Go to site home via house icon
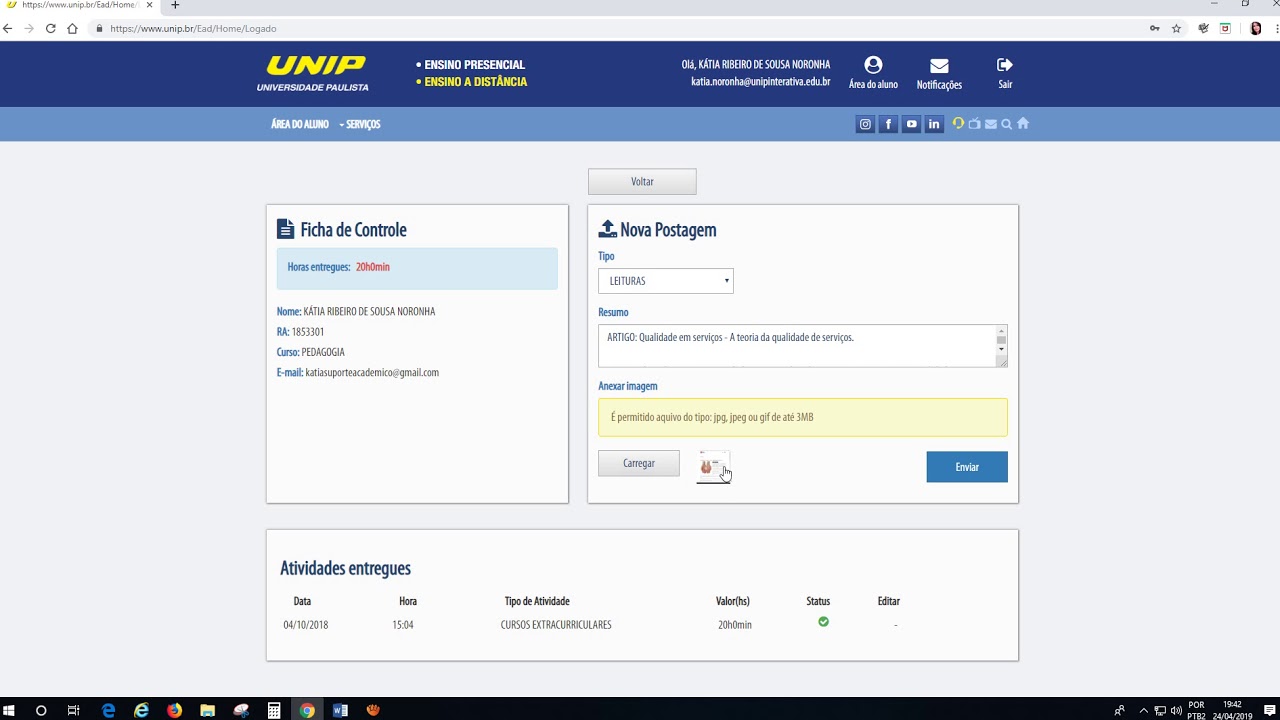 (x=1023, y=123)
